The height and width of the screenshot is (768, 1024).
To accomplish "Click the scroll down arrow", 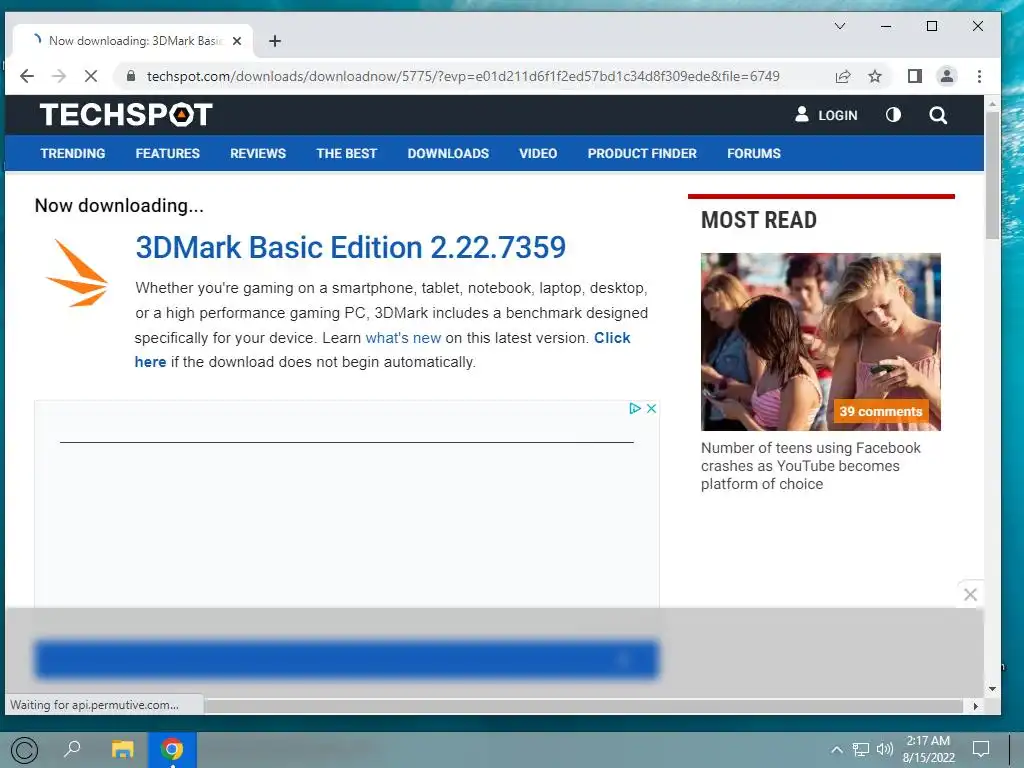I will [992, 688].
